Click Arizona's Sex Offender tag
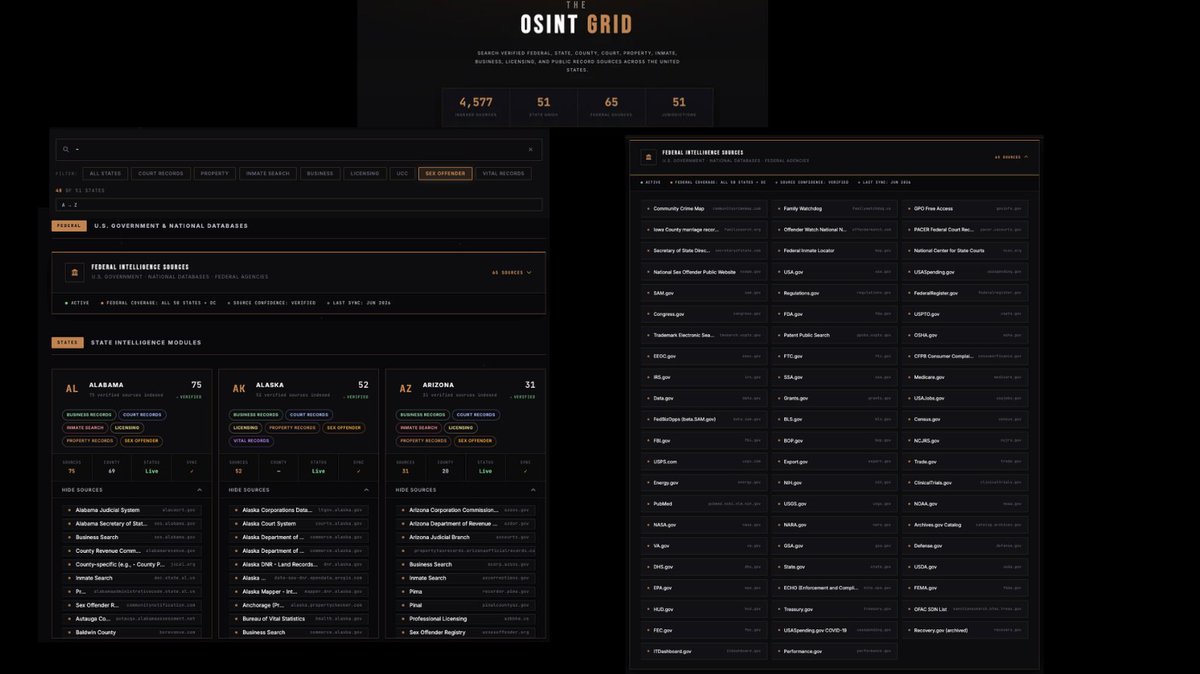1200x674 pixels. tap(475, 440)
